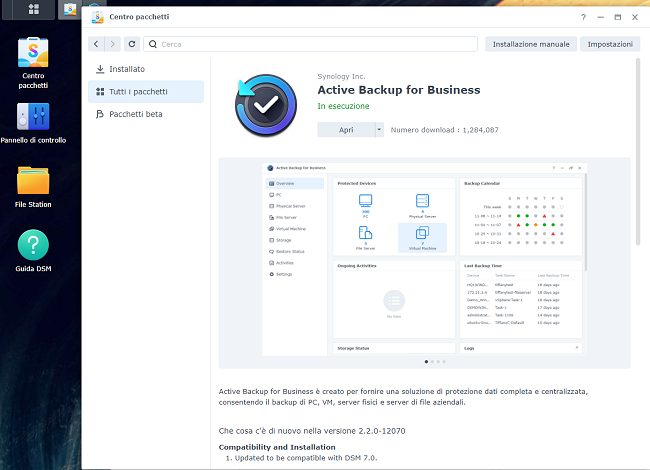This screenshot has width=650, height=470.
Task: Click the Apri button
Action: (346, 130)
